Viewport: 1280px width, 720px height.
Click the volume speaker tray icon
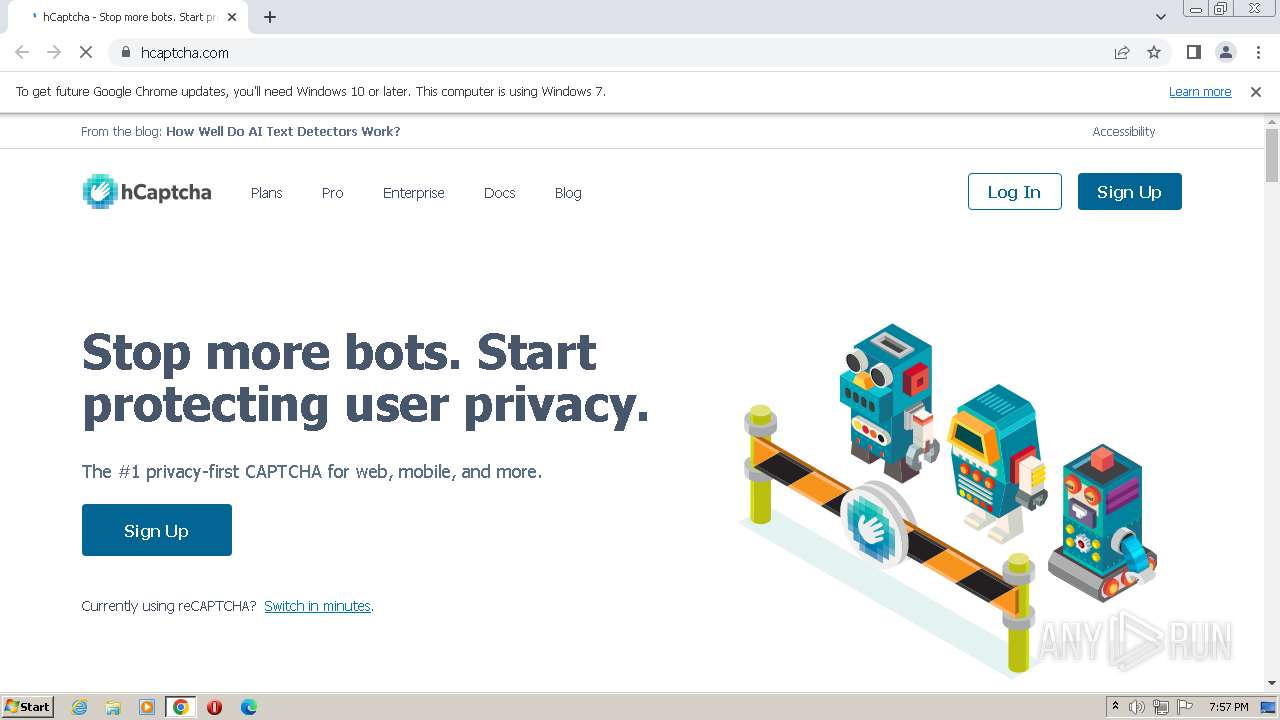pos(1137,707)
